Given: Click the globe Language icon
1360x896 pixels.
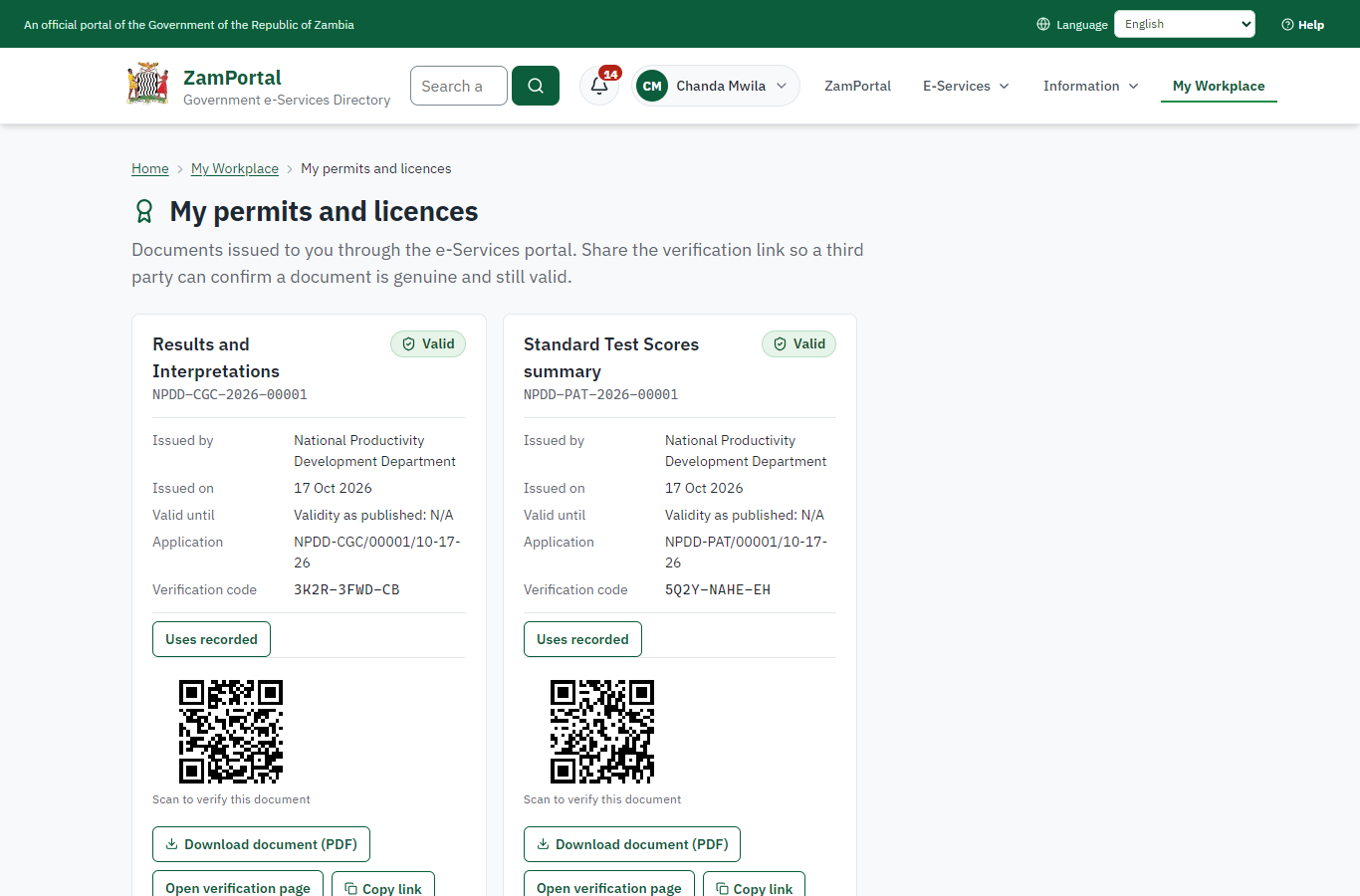Looking at the screenshot, I should click(1043, 24).
